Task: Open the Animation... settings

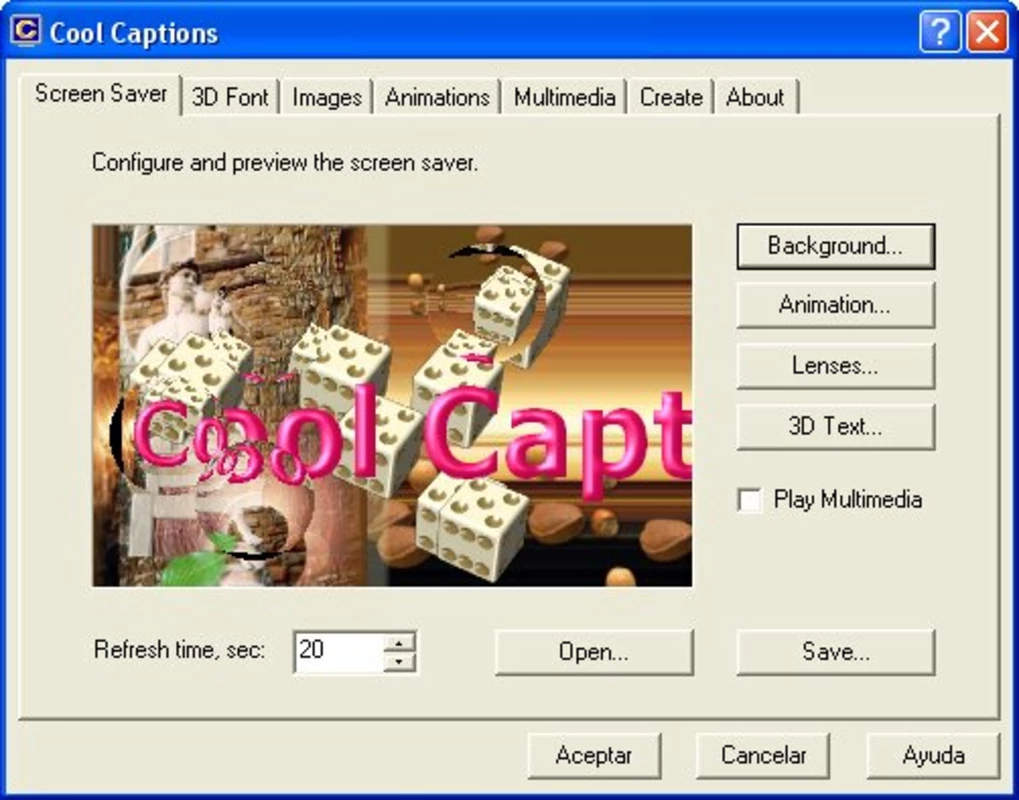Action: pos(836,305)
